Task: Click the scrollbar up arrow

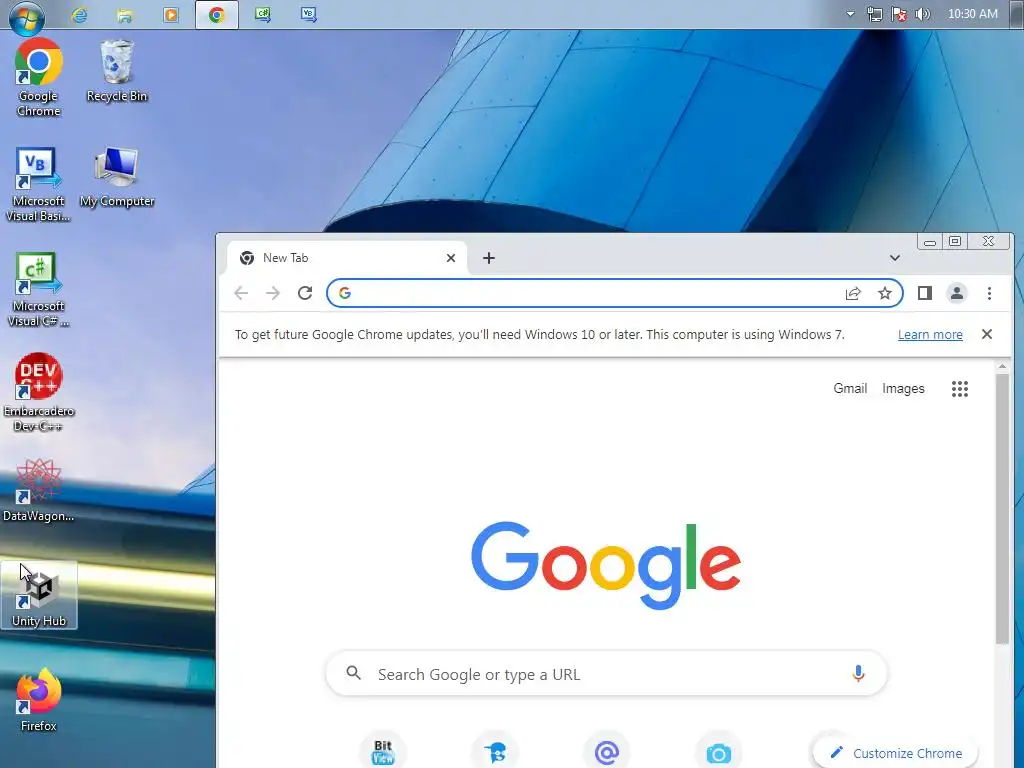Action: click(1002, 366)
